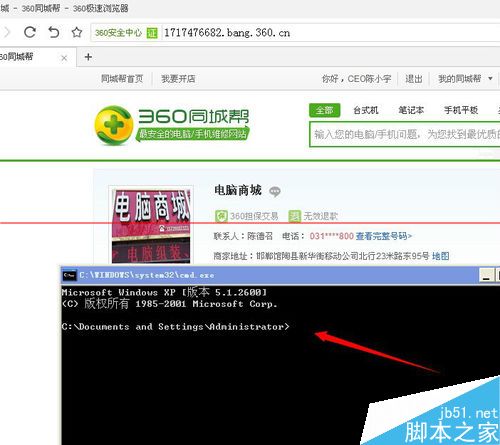Click the chat bubble icon beside 电脑商城

(x=275, y=191)
